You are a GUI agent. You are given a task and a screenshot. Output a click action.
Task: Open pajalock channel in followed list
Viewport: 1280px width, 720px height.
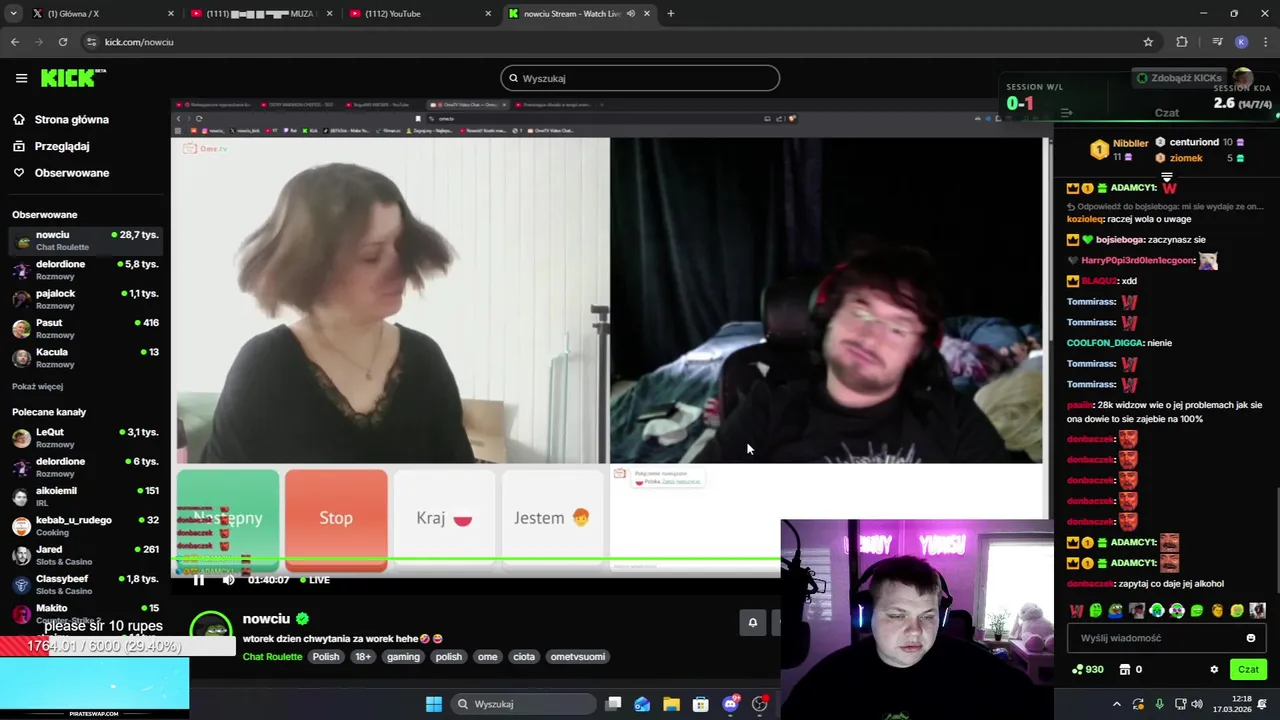(85, 299)
